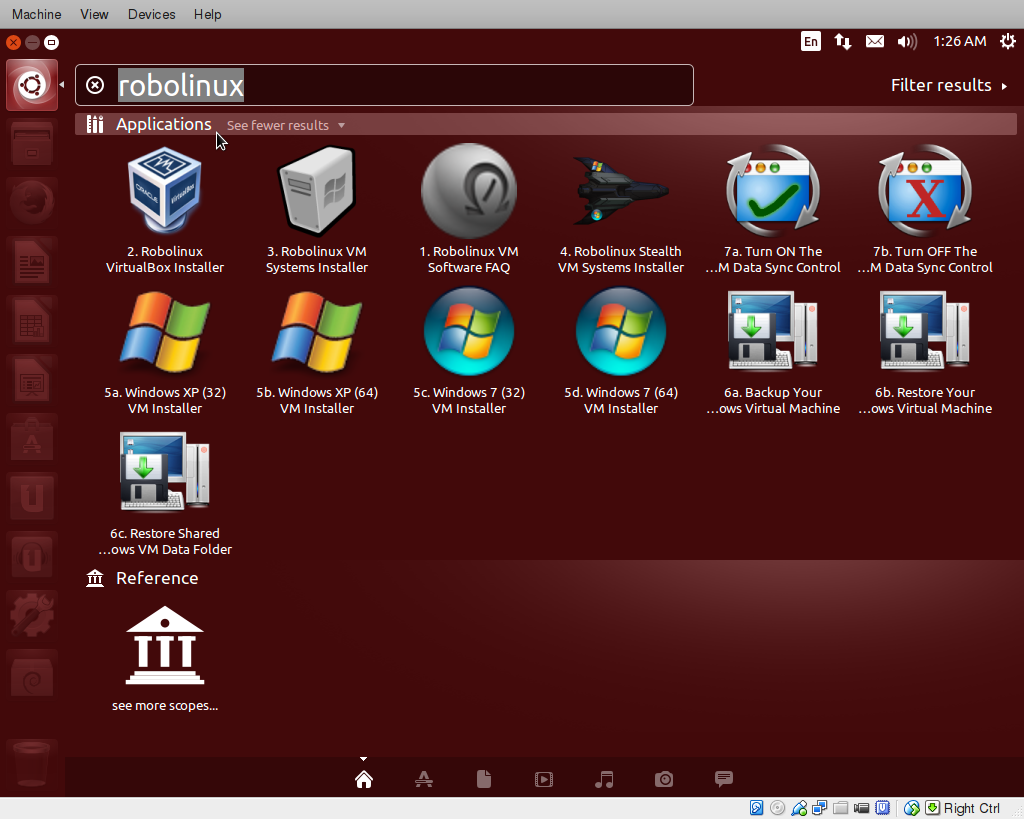Switch to the Files lens
This screenshot has height=819, width=1024.
coord(484,779)
